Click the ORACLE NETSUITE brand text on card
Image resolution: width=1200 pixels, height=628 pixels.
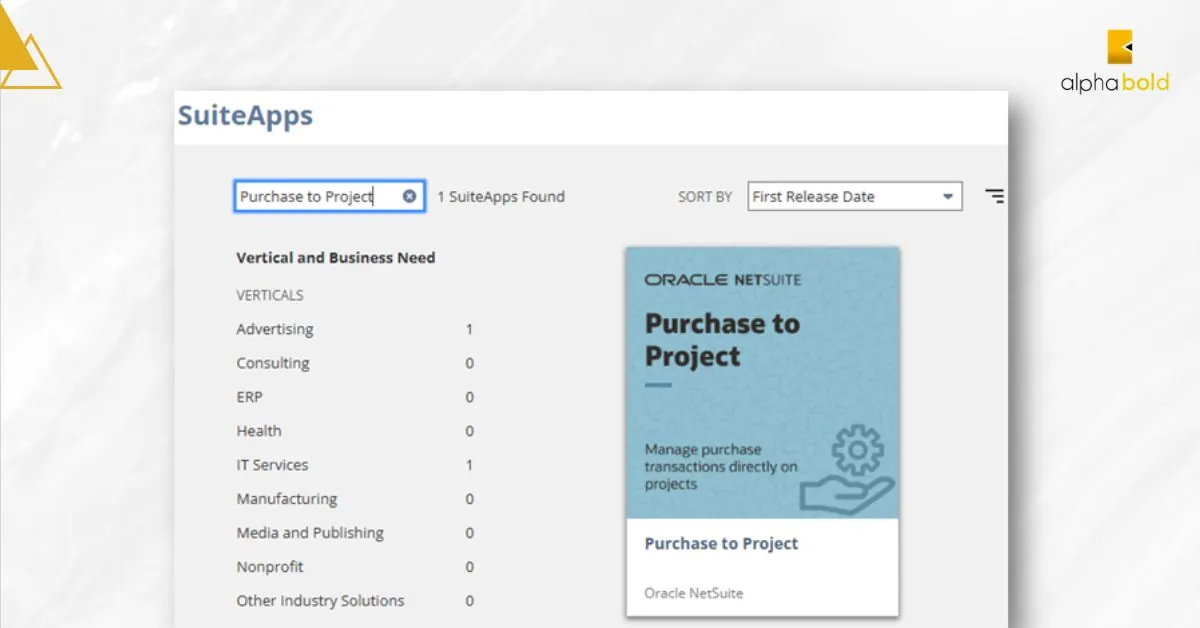coord(723,280)
